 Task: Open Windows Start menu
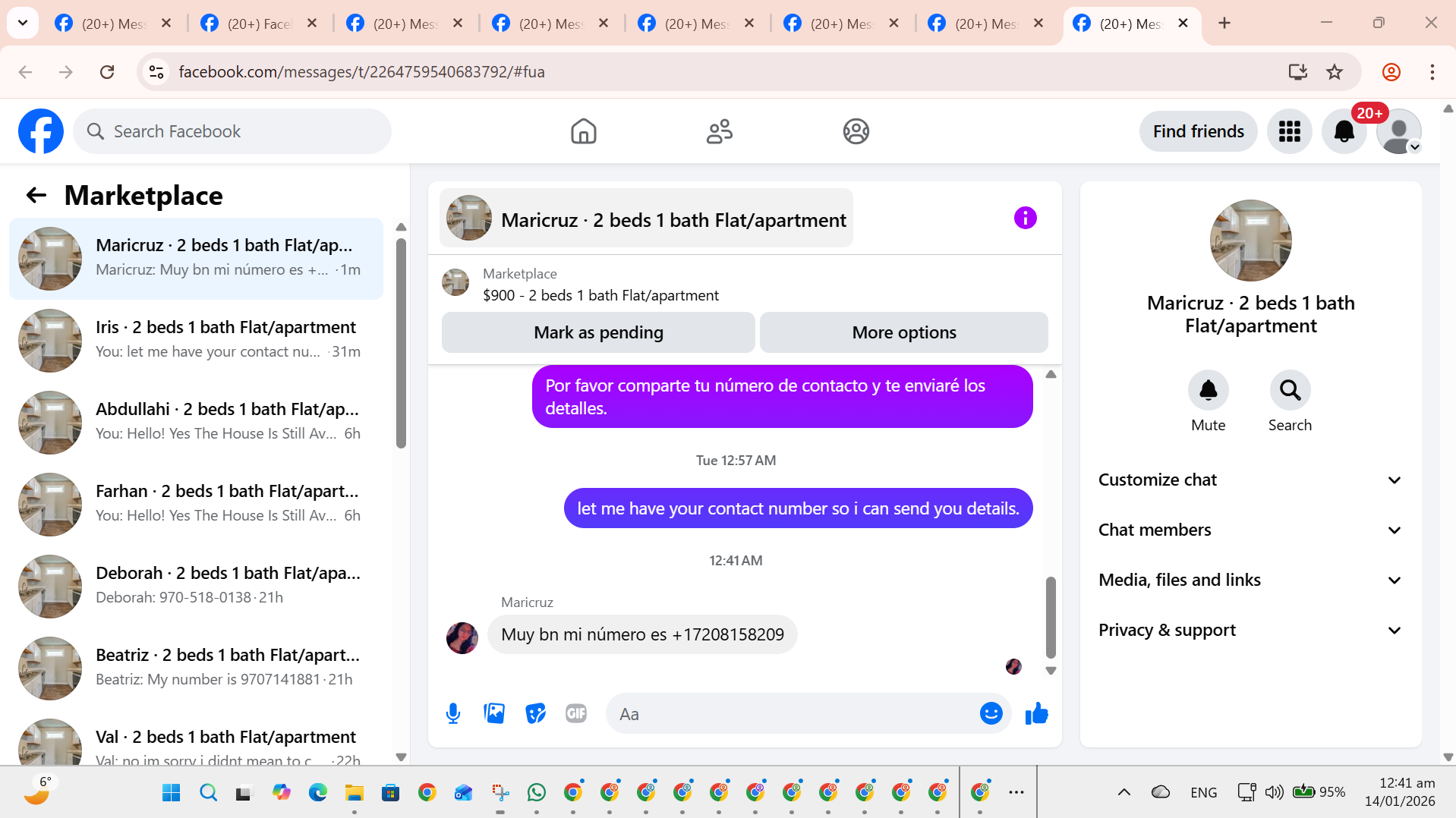click(x=172, y=792)
